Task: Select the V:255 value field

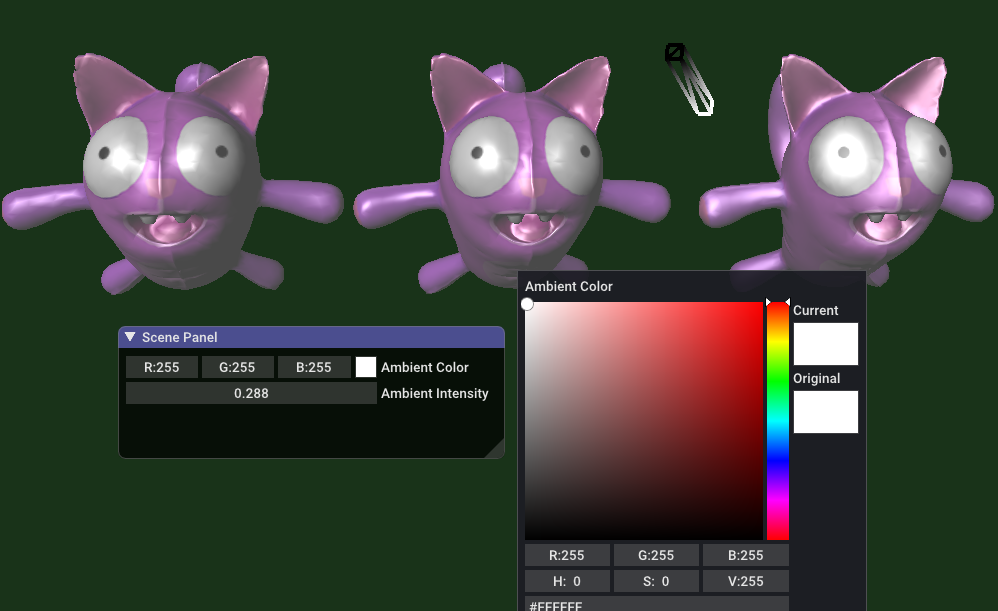Action: (x=745, y=581)
